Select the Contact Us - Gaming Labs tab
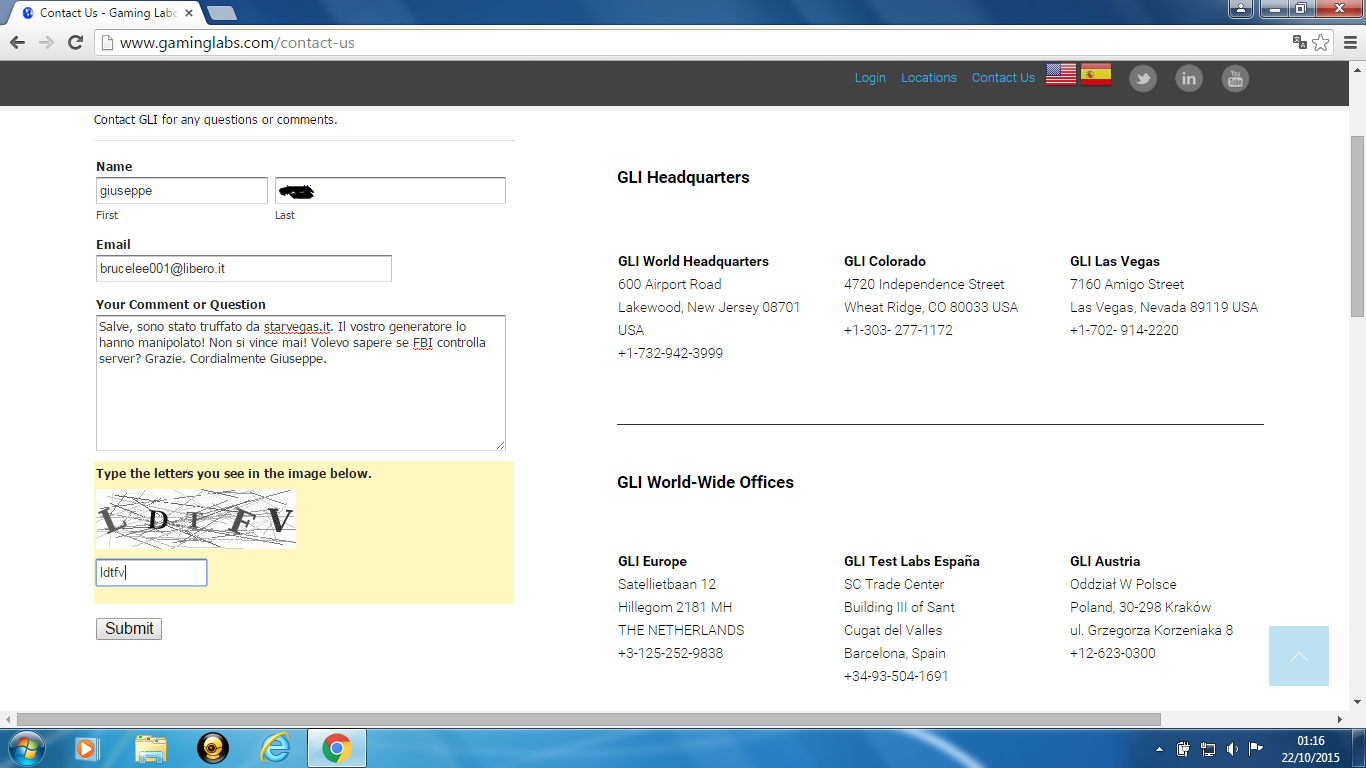 click(107, 13)
